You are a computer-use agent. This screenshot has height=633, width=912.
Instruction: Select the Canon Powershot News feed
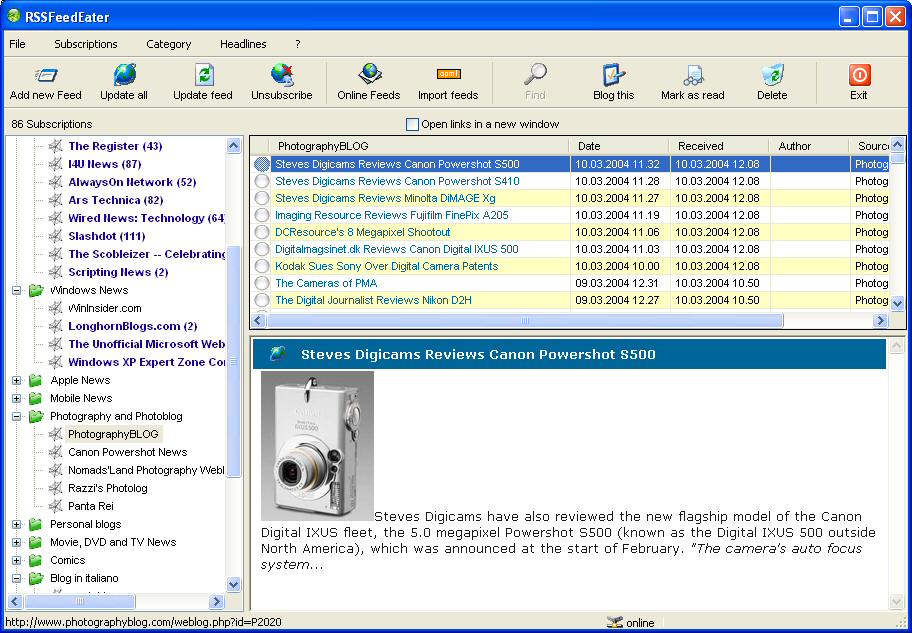click(127, 452)
